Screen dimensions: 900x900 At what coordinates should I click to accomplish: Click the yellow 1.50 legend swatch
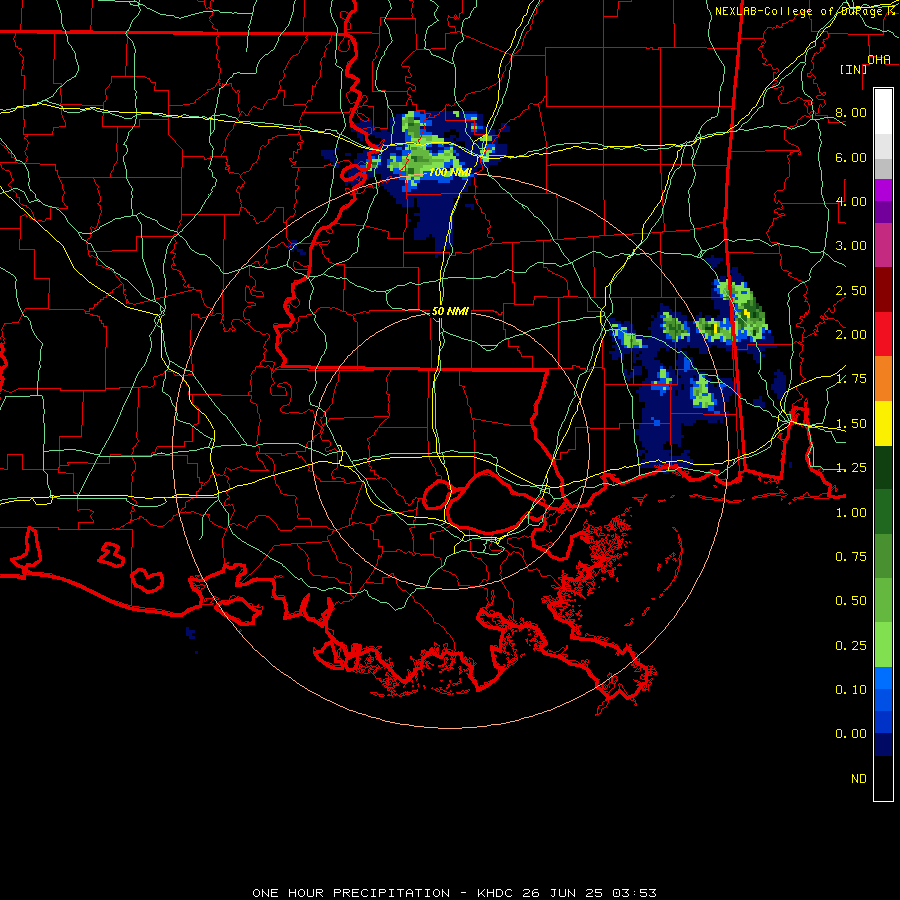(x=883, y=423)
